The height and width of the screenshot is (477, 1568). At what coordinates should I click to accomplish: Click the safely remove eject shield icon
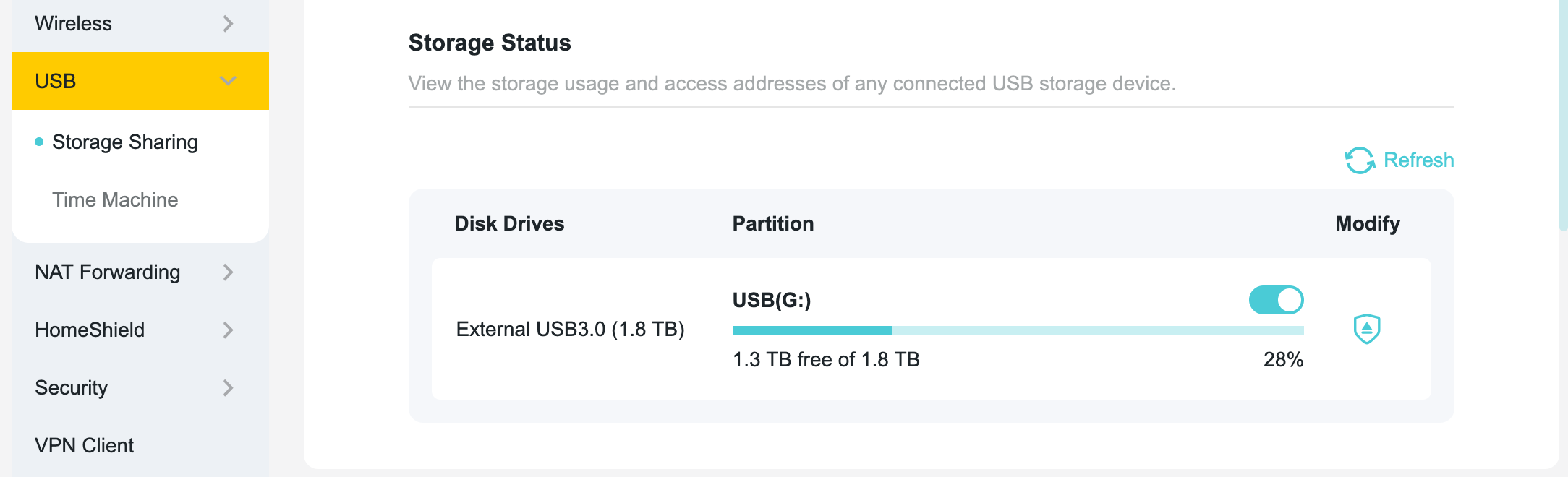pyautogui.click(x=1366, y=329)
